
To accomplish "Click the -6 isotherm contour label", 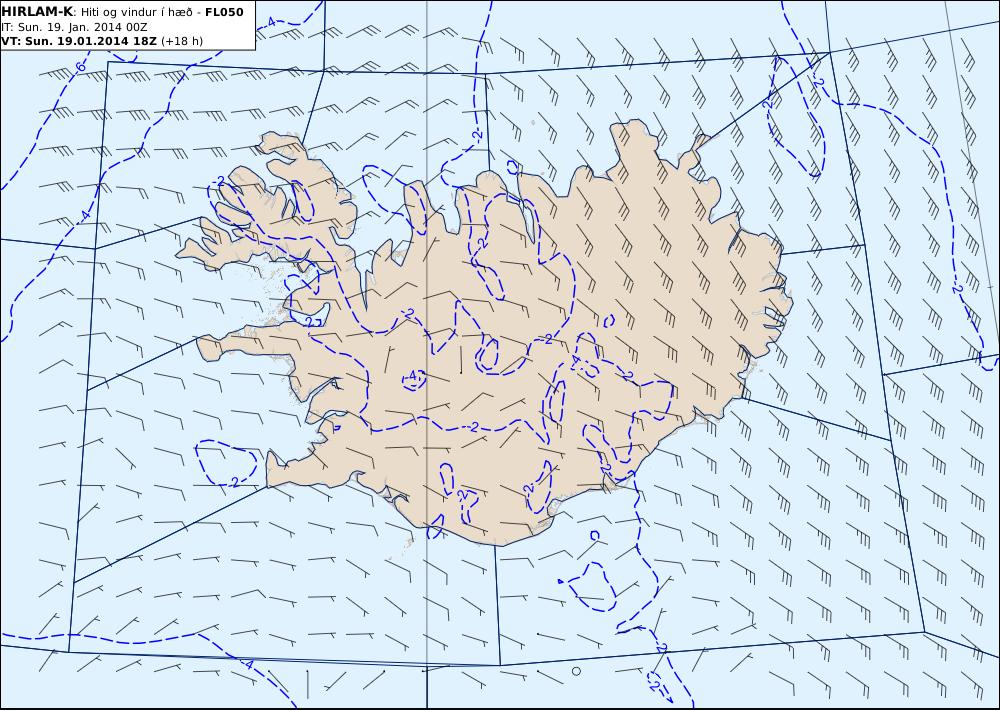I will [80, 67].
